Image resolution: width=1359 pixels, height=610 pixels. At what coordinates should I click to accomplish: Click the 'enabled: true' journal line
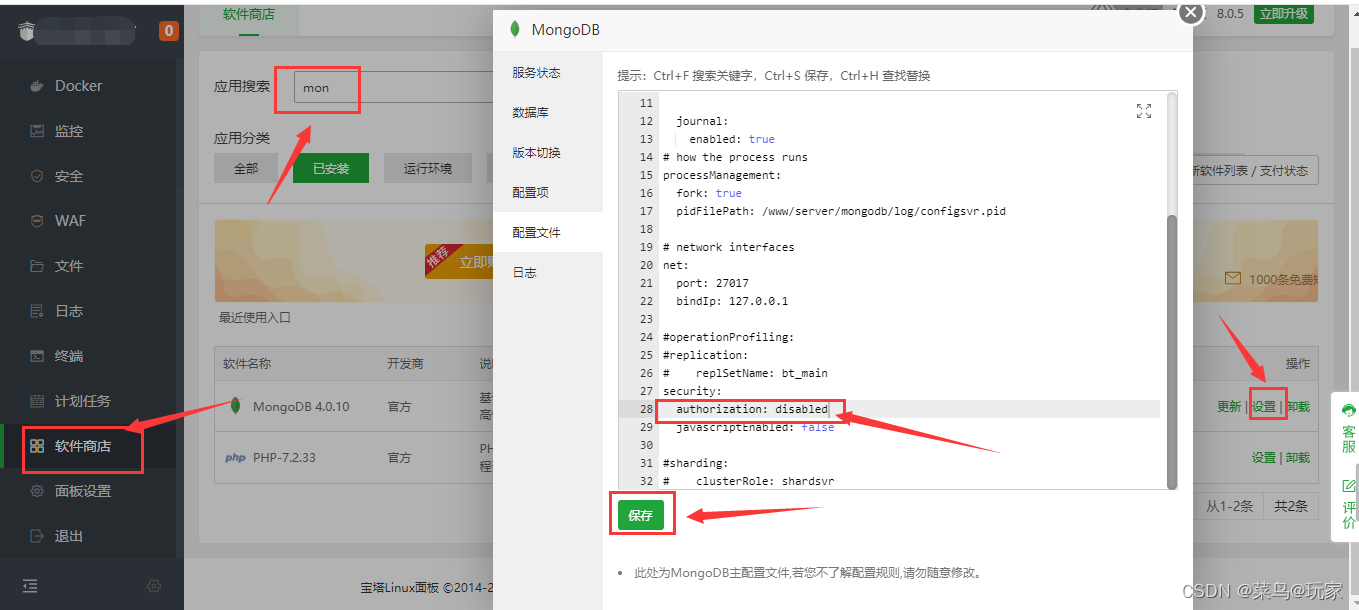(732, 139)
